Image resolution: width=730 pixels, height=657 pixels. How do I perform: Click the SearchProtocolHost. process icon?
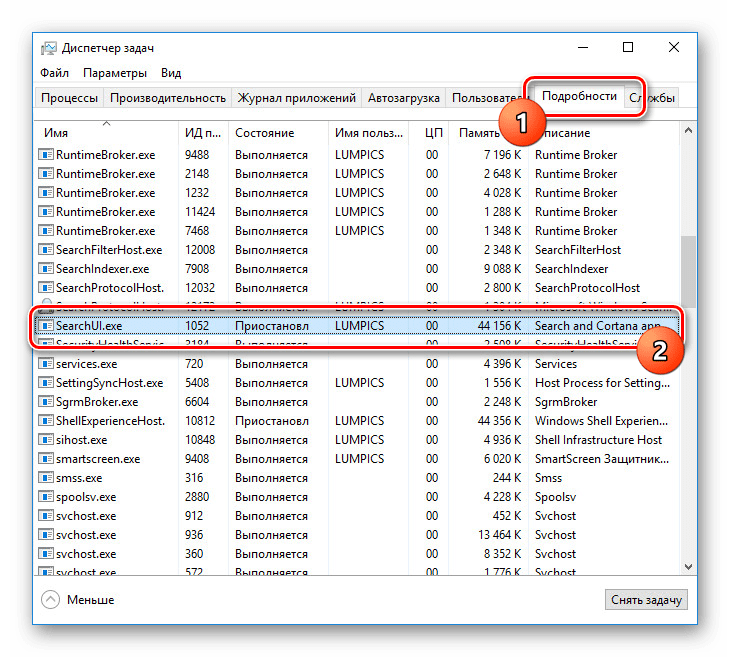[x=46, y=288]
